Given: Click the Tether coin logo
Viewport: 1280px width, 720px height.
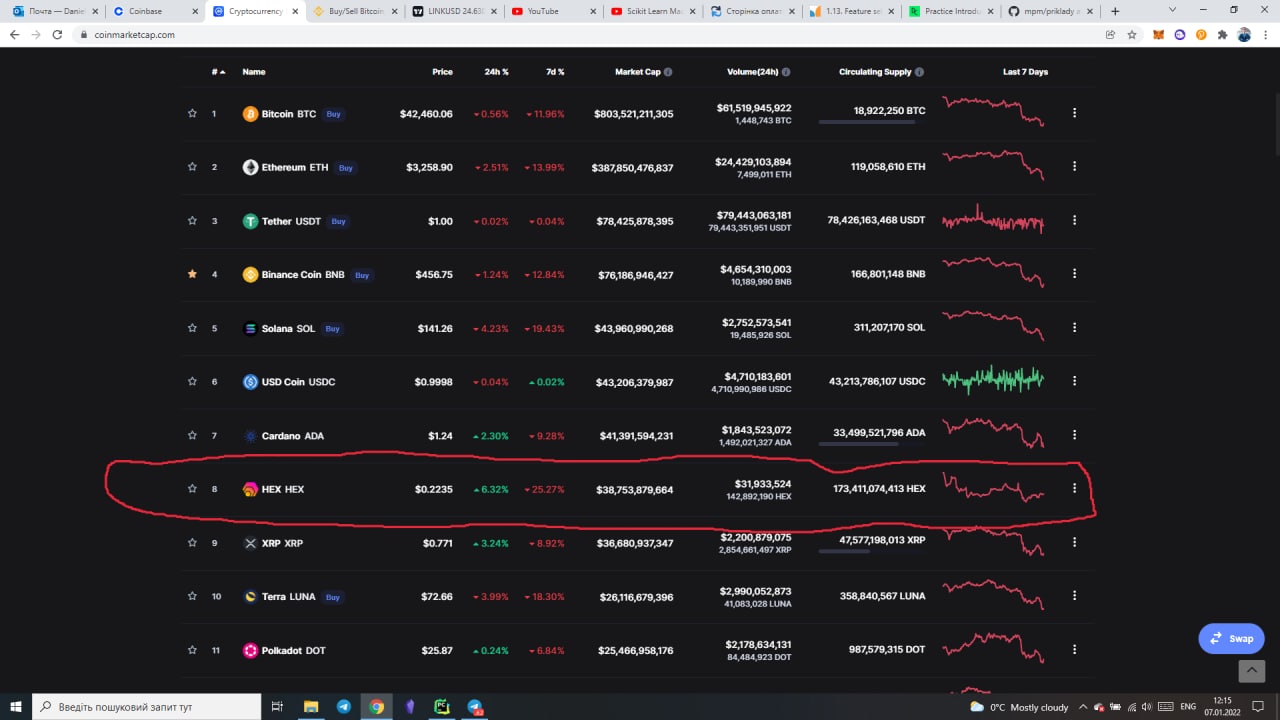Looking at the screenshot, I should (250, 221).
